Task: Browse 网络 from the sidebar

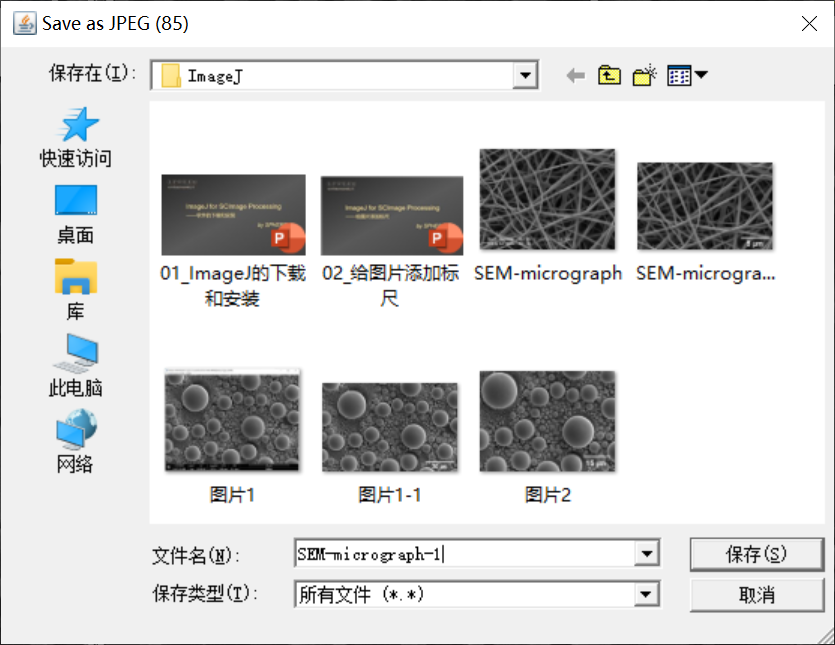Action: tap(74, 435)
